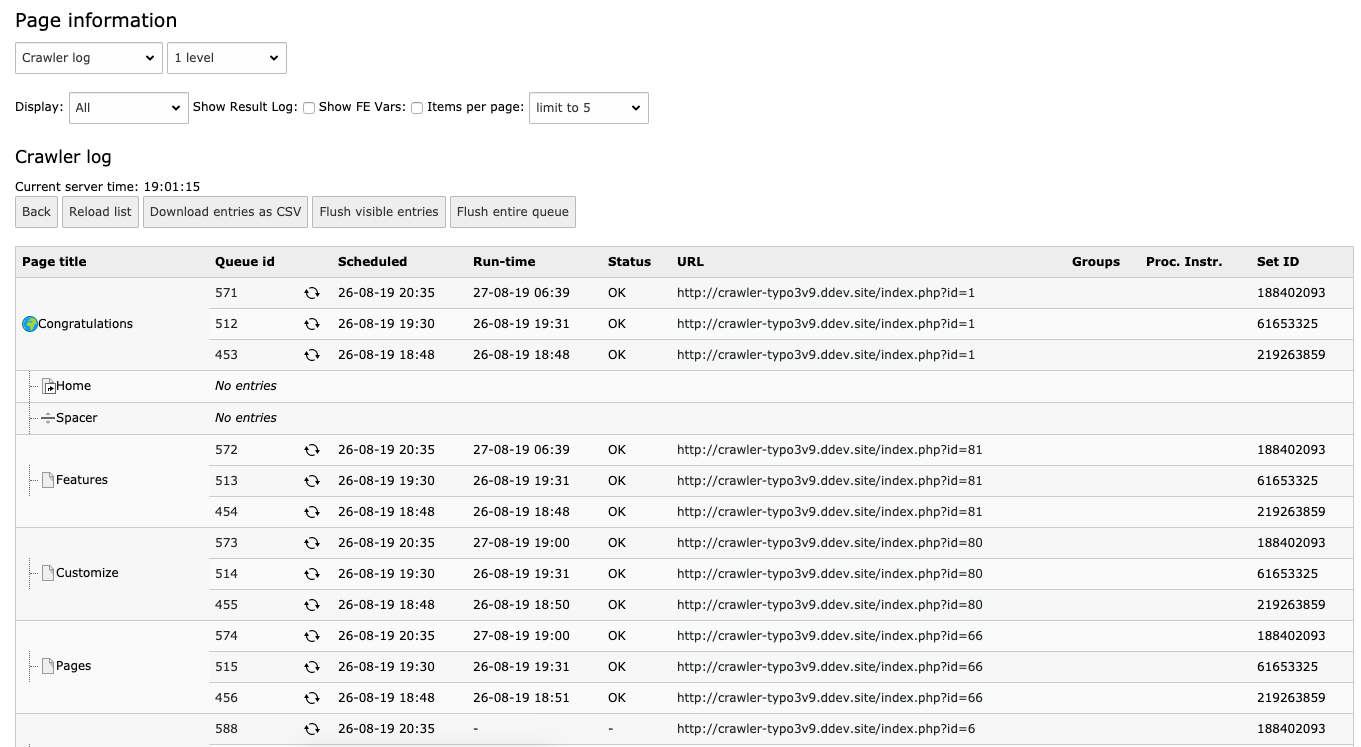Click Download entries as CSV
This screenshot has width=1361, height=747.
225,212
